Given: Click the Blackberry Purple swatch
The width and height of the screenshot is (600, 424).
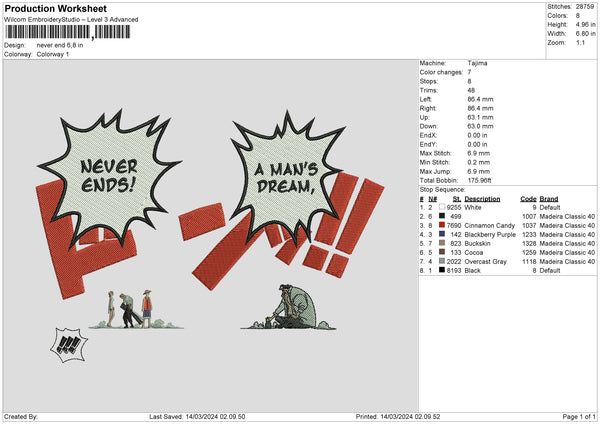Looking at the screenshot, I should point(442,234).
